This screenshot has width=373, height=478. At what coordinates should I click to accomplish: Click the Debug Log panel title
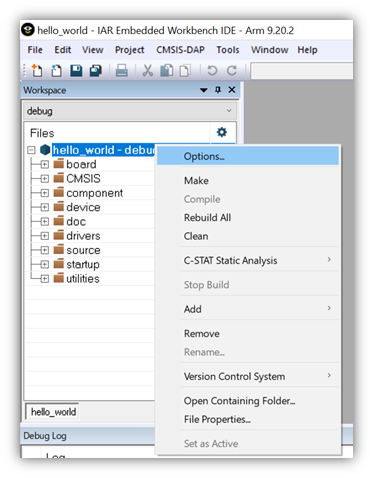coord(45,436)
